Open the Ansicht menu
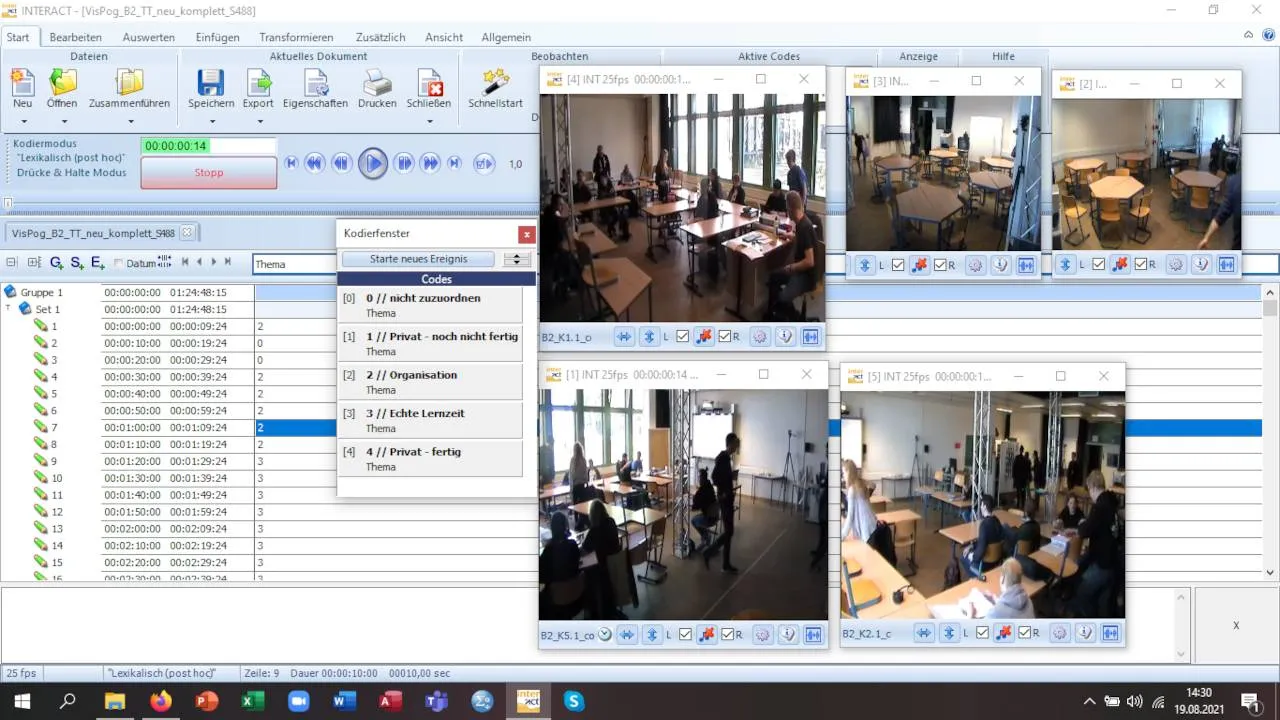 [444, 37]
